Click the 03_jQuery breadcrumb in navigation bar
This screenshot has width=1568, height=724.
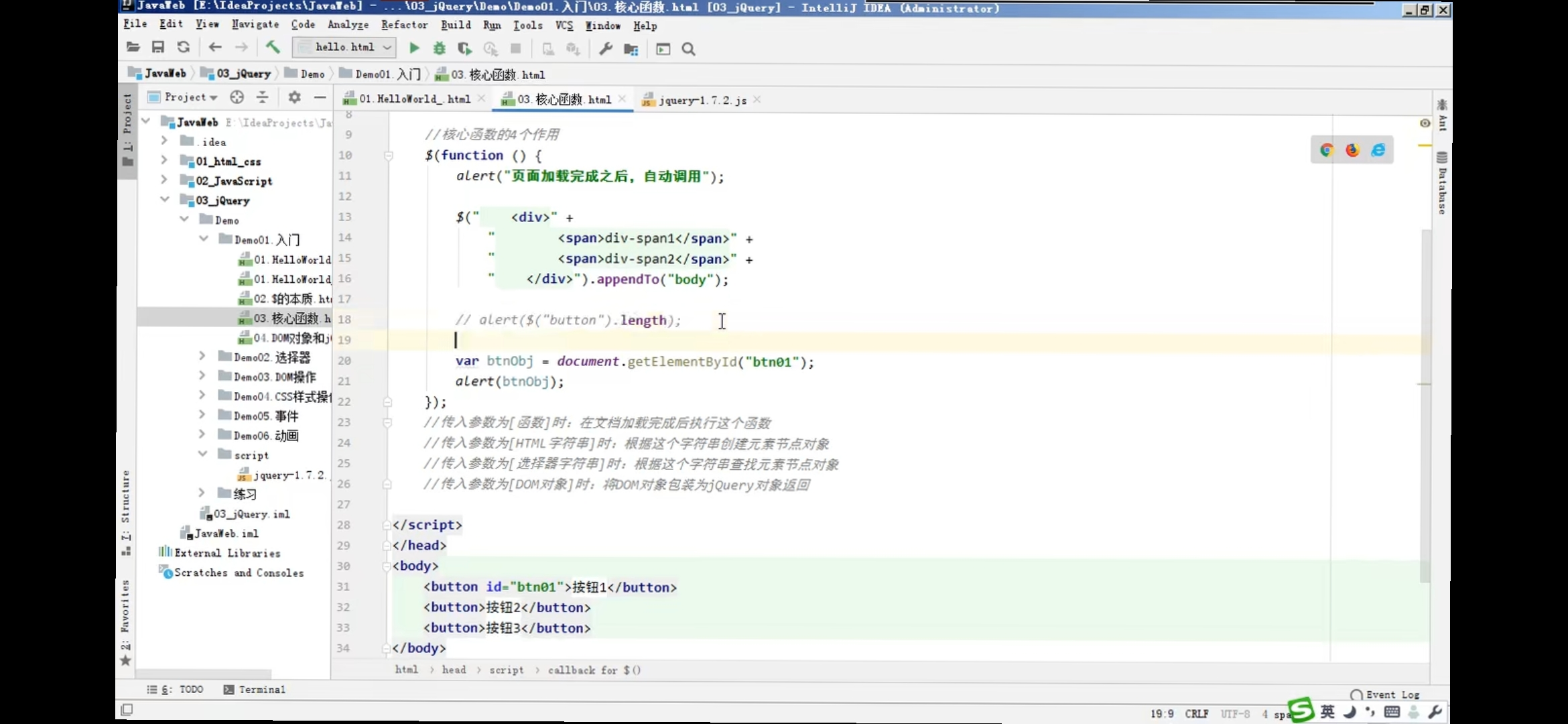(x=236, y=73)
